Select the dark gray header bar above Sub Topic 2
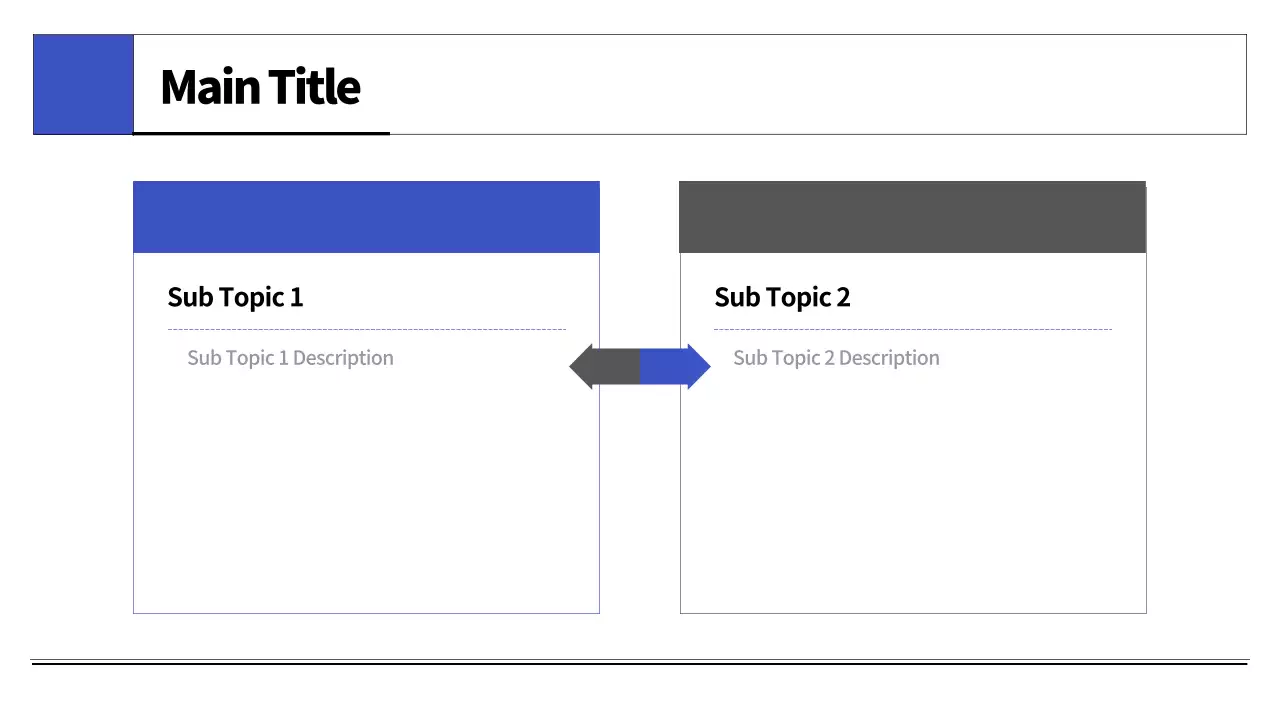 click(912, 217)
